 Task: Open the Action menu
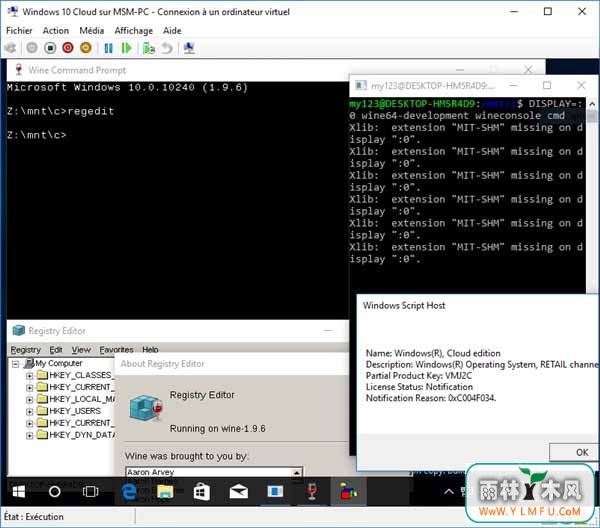(x=56, y=31)
